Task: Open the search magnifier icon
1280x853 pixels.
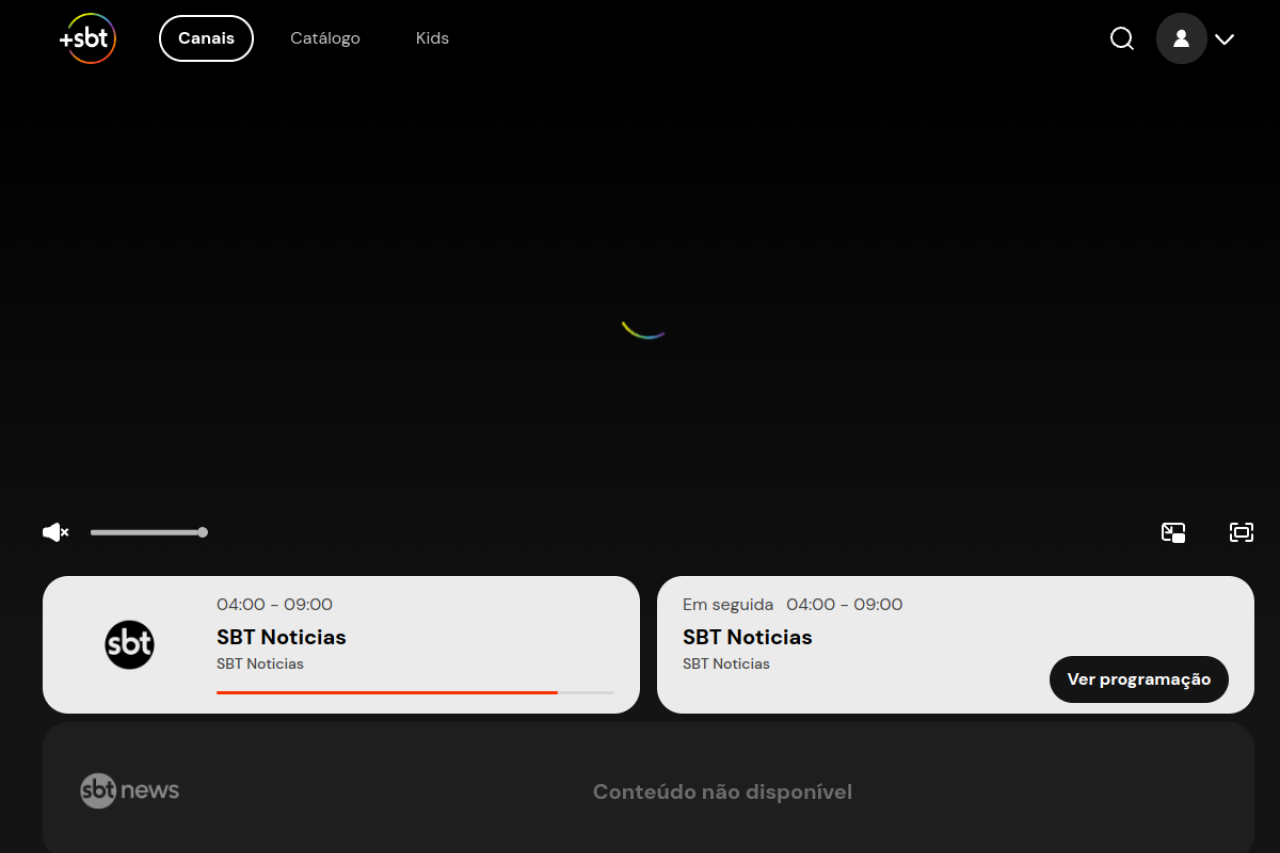Action: click(x=1122, y=38)
